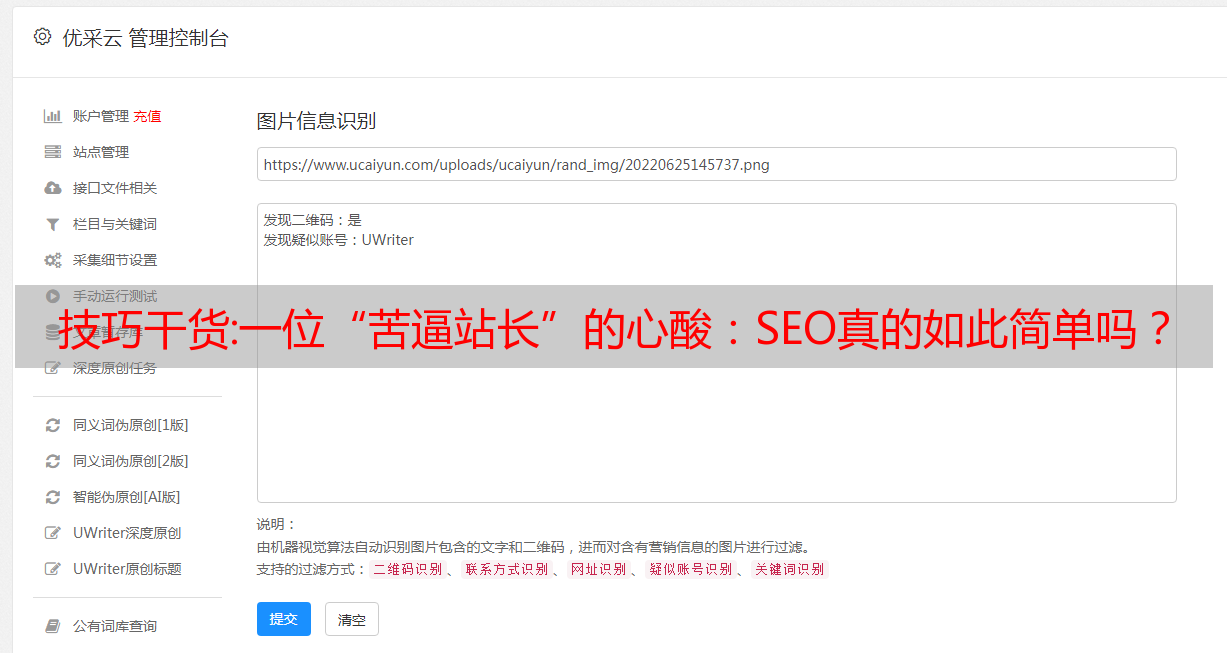Click the 发现二维码：是 result line
This screenshot has width=1227, height=653.
point(313,220)
